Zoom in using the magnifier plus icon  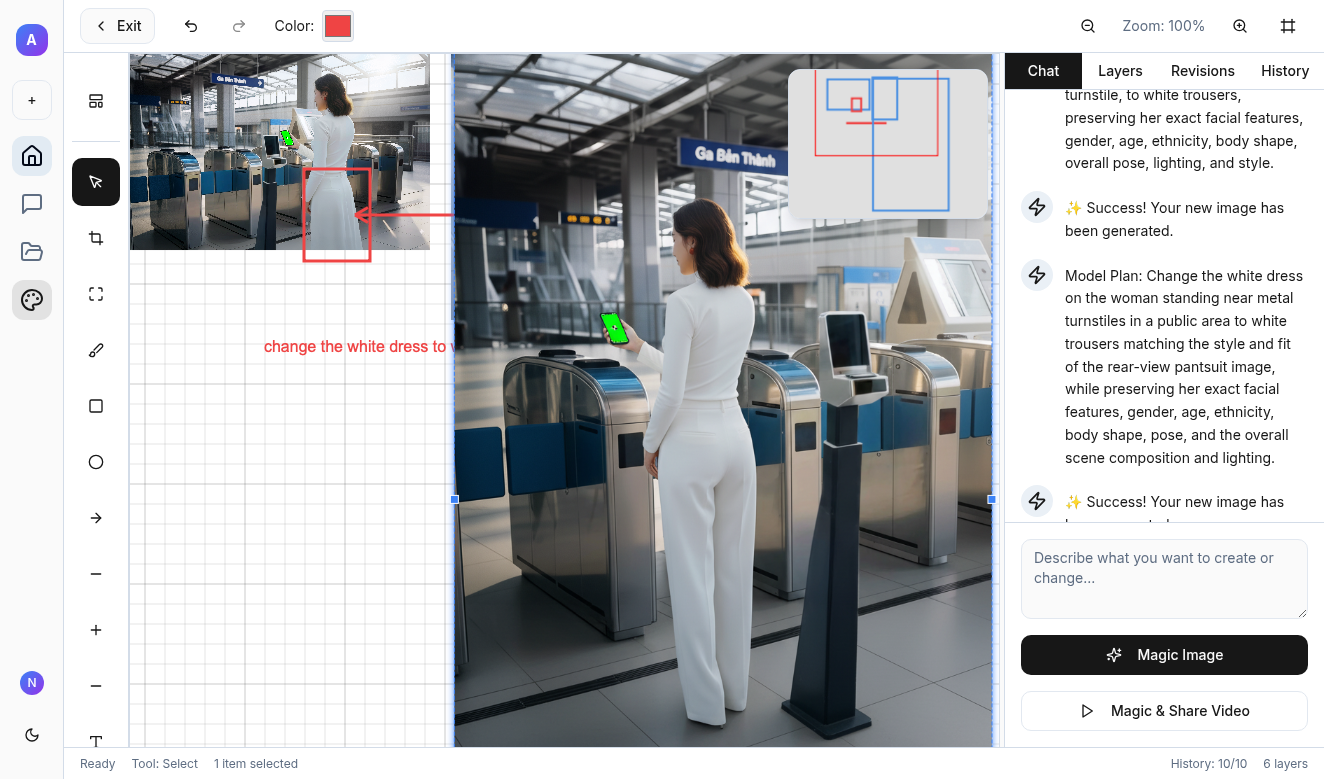1240,26
